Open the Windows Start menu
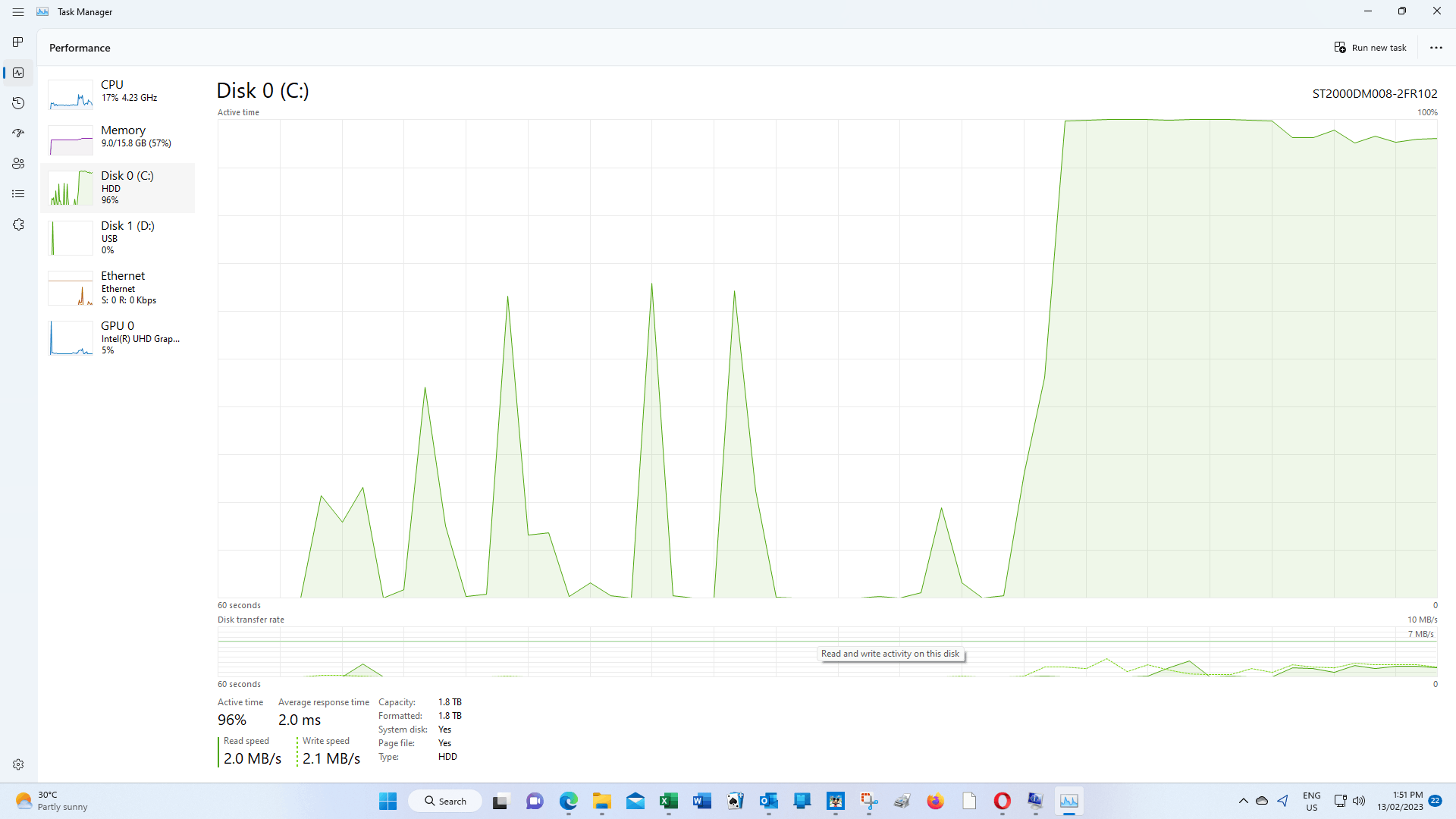 388,801
